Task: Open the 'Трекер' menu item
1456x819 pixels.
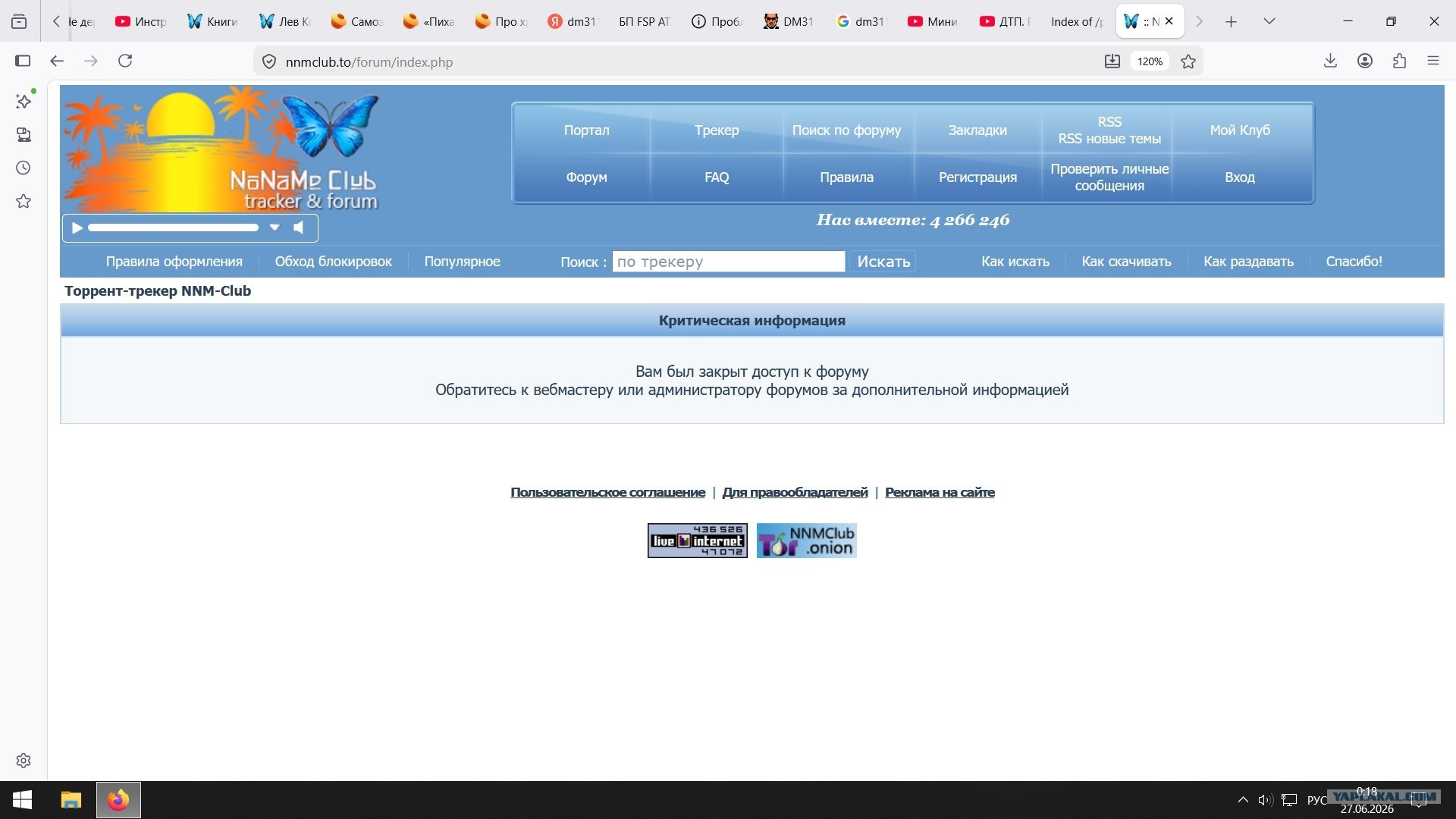Action: [x=717, y=130]
